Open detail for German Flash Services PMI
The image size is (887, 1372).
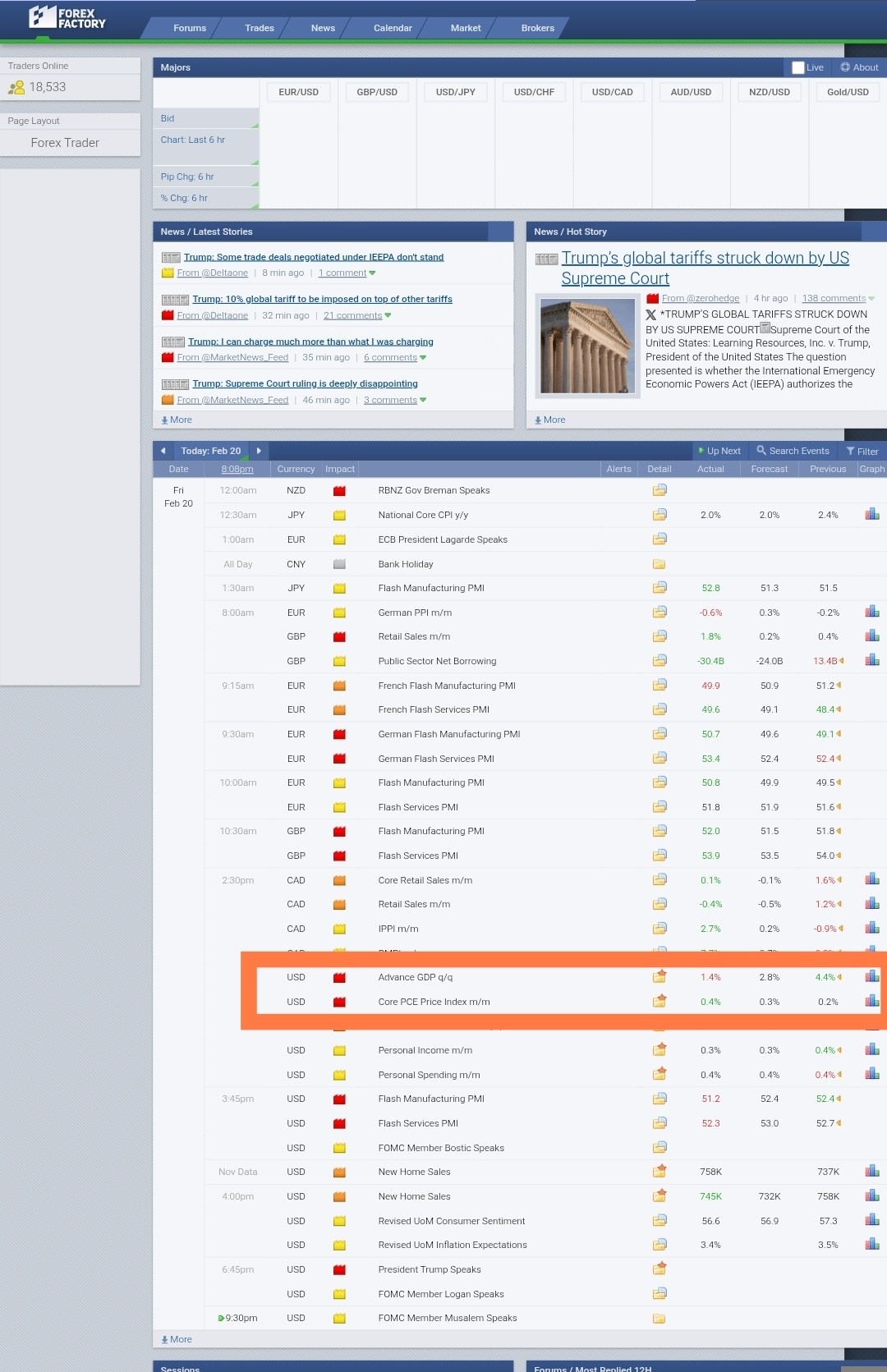pyautogui.click(x=660, y=758)
